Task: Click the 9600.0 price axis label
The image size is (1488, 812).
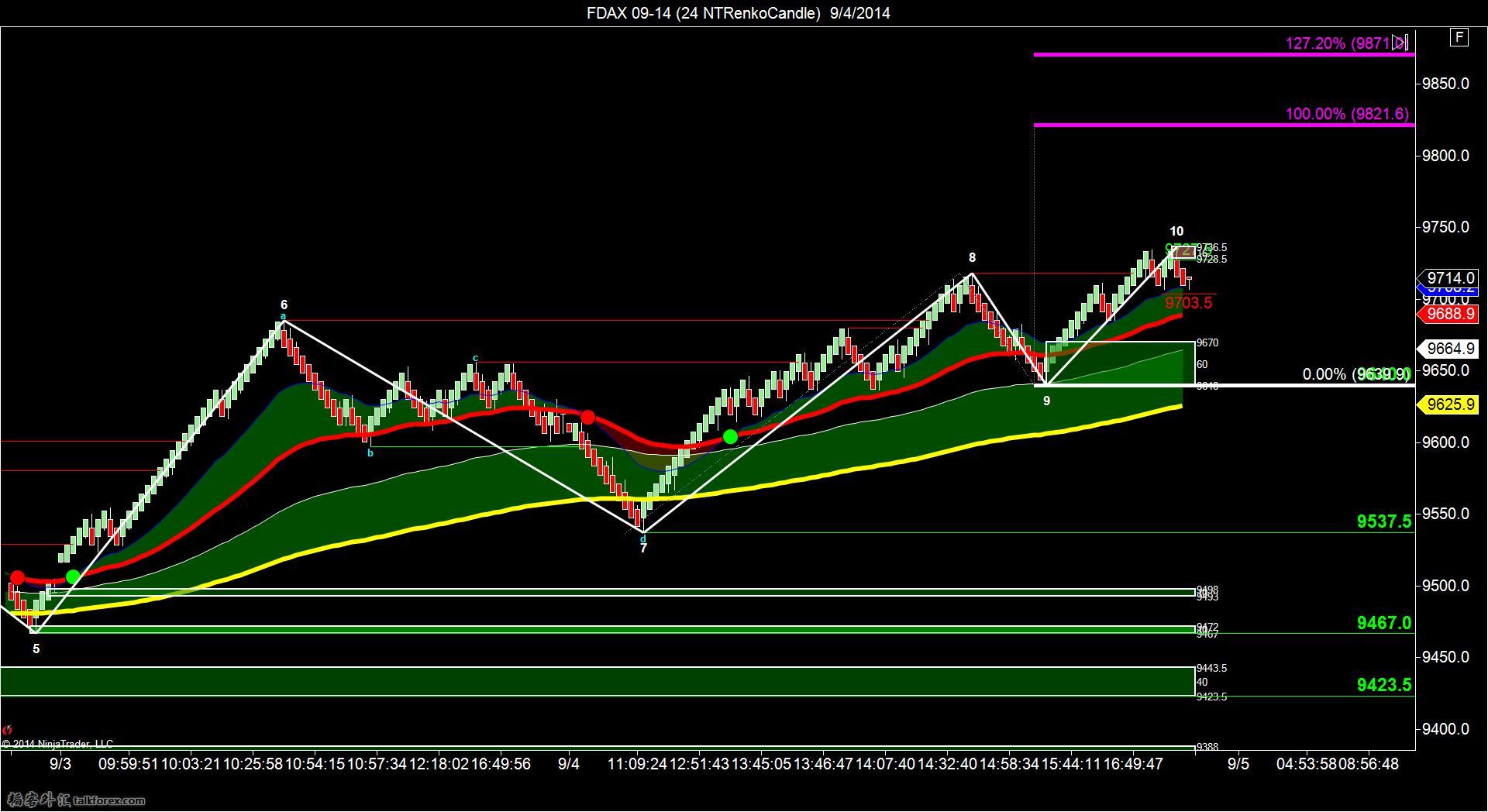Action: (1445, 442)
